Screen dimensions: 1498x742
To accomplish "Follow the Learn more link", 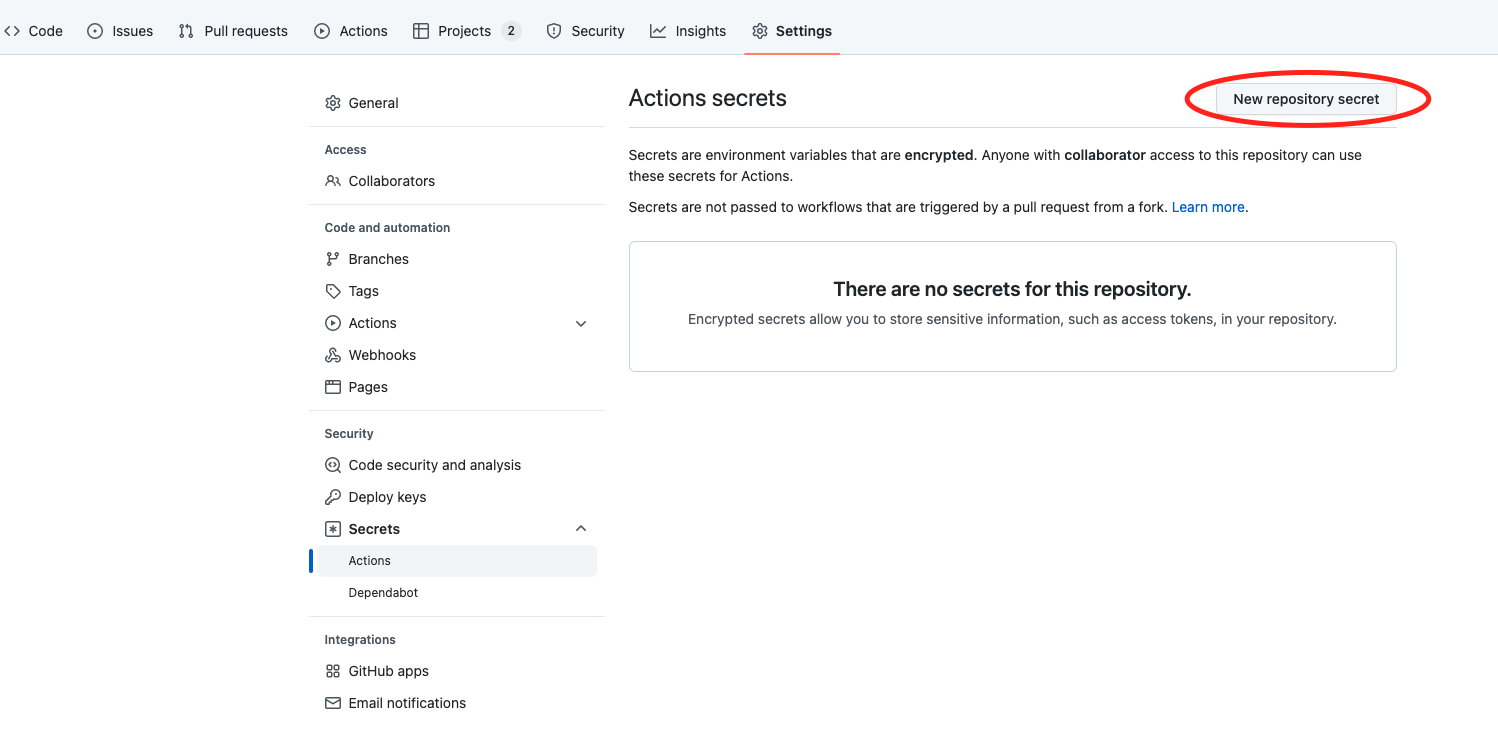I will pos(1208,207).
